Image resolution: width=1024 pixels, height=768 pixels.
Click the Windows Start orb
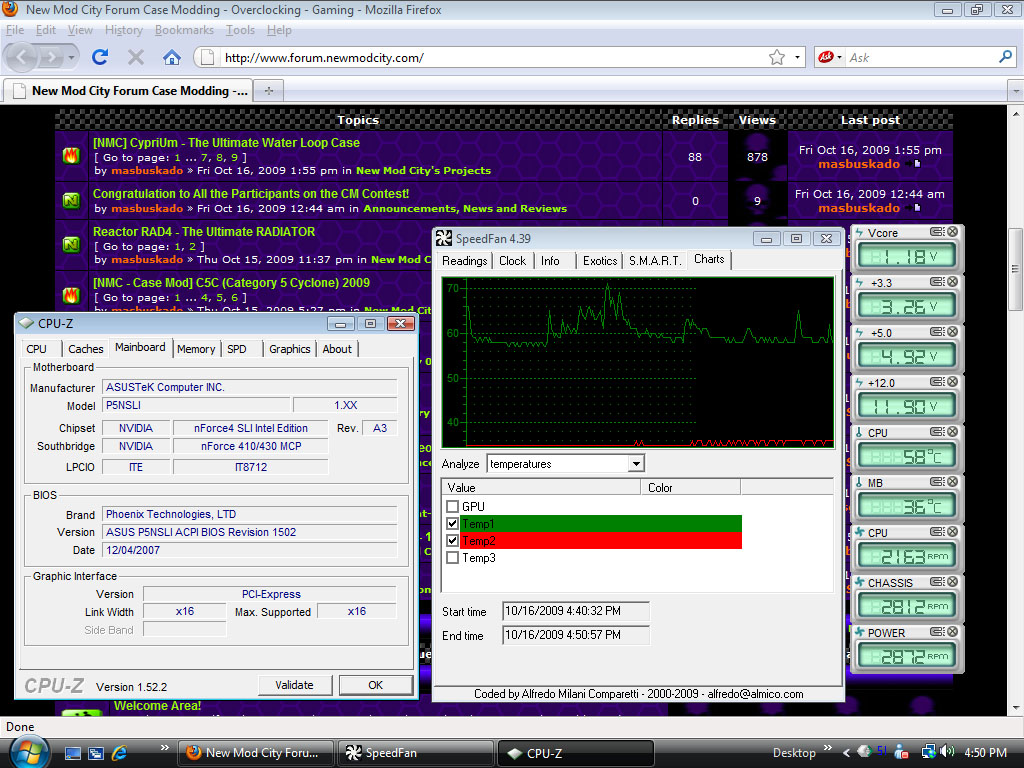pos(28,752)
